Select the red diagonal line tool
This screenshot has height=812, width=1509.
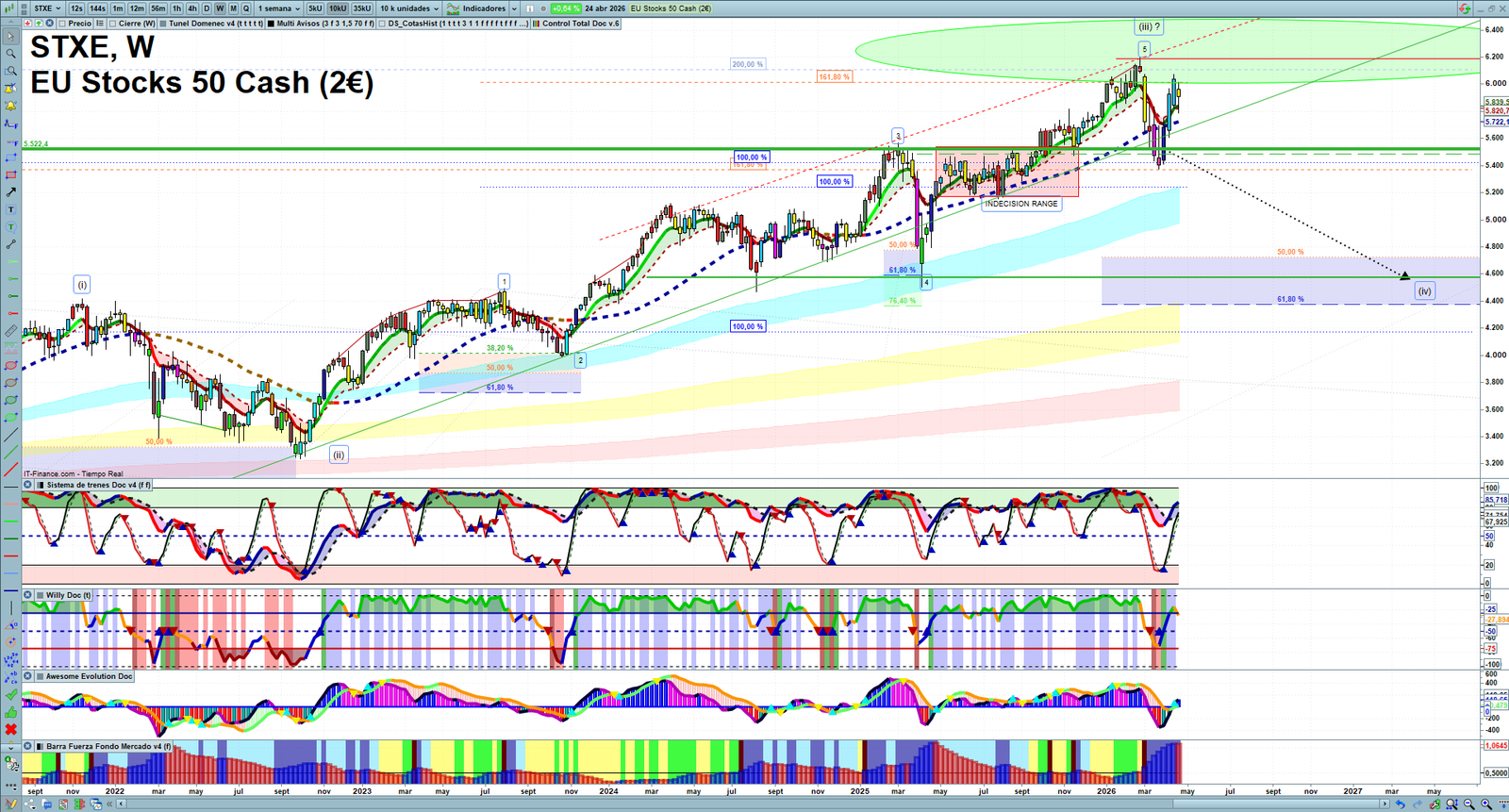coord(10,470)
